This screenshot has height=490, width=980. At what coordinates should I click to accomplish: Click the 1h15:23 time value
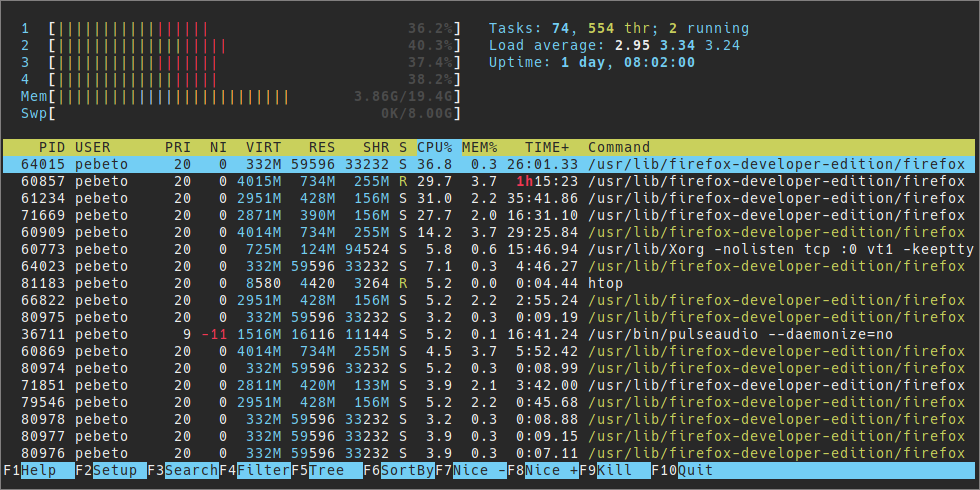click(548, 181)
